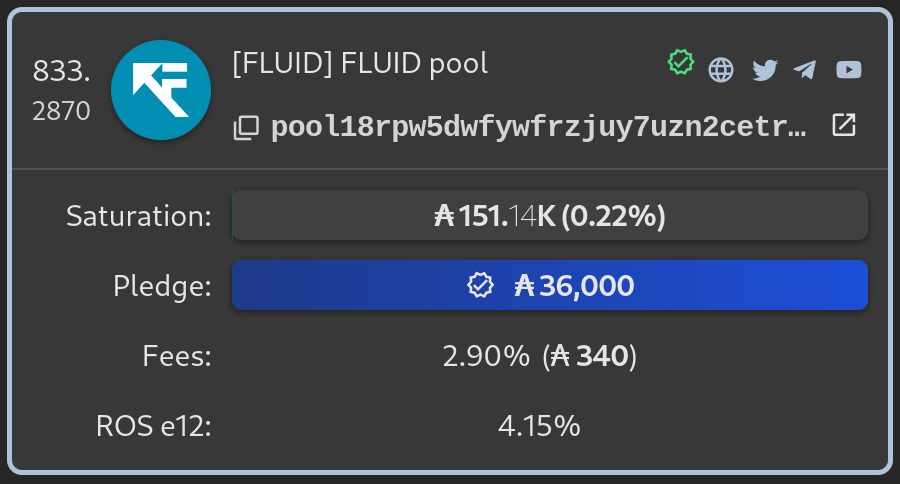900x484 pixels.
Task: Click the green verified badge icon
Action: [x=681, y=62]
